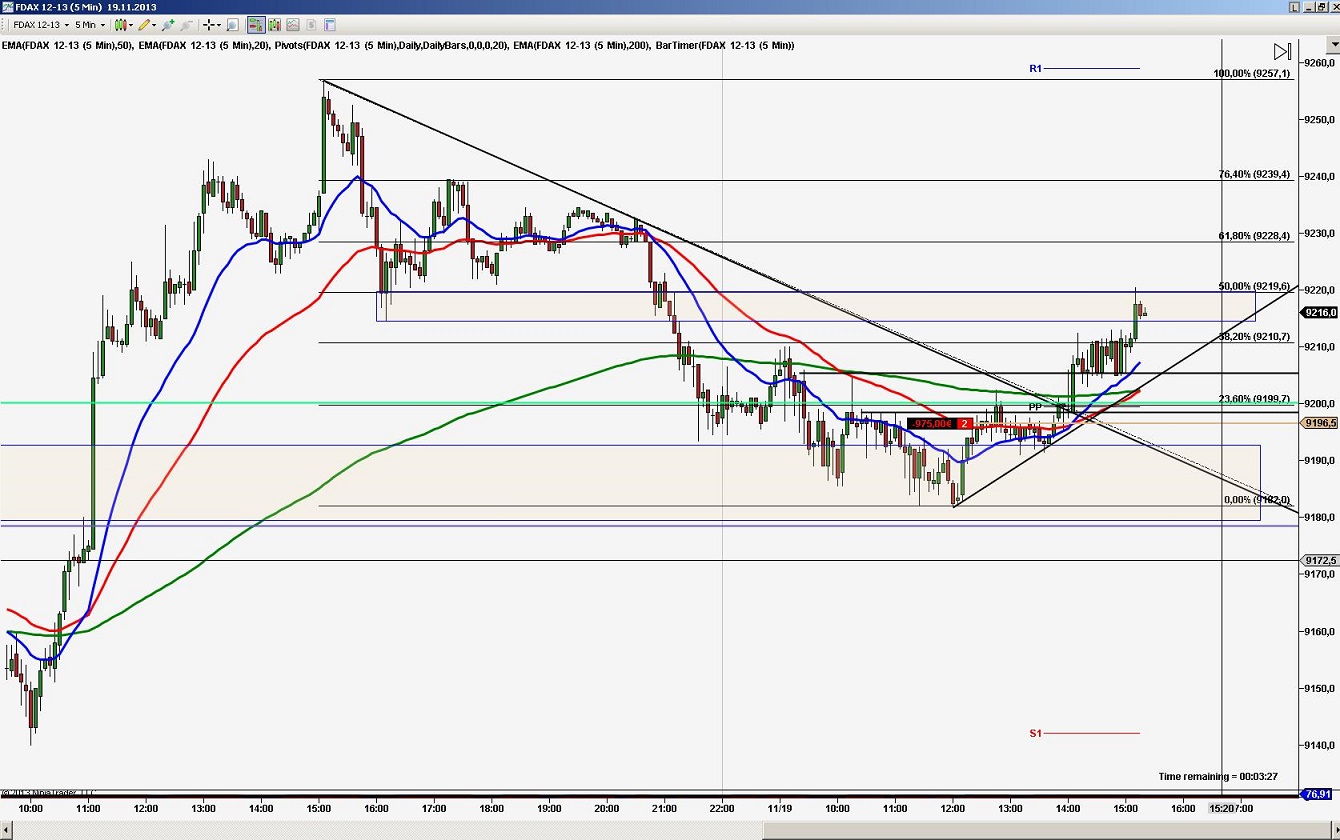Open the 5 Min interval dropdown
Screen dimensions: 1340x840
[88, 25]
